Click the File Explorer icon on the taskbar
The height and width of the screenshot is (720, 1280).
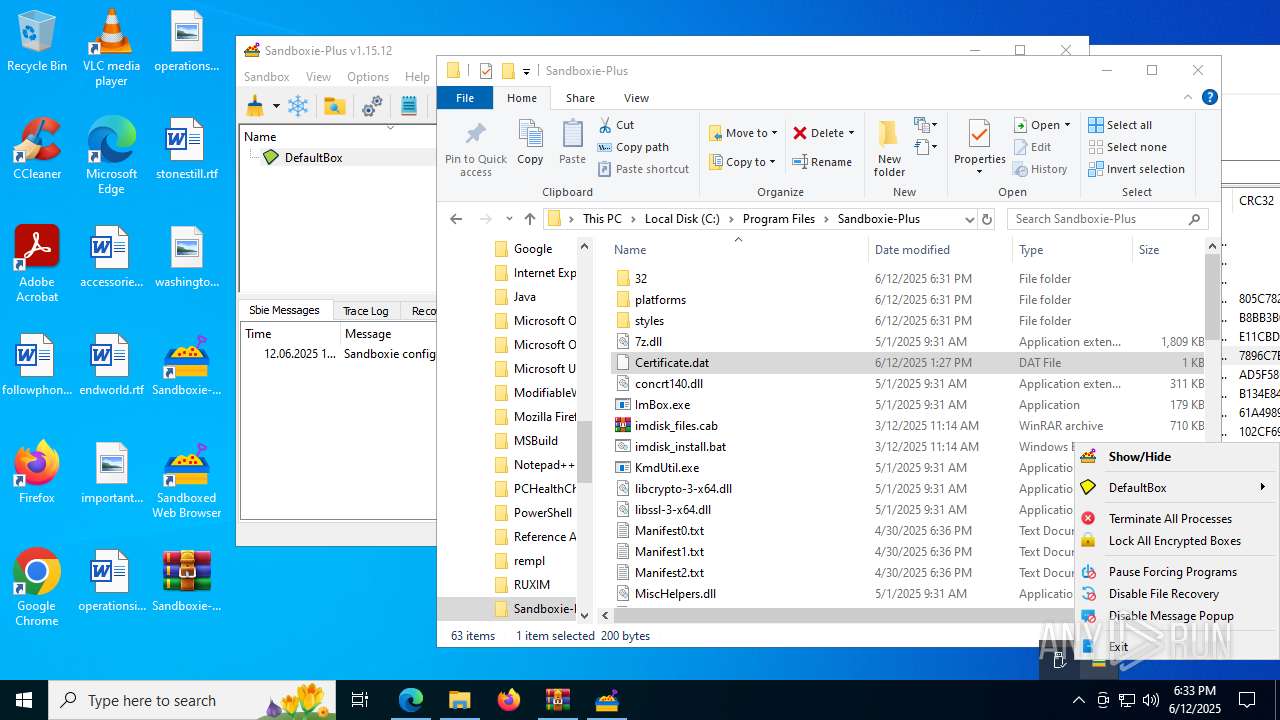pos(459,700)
